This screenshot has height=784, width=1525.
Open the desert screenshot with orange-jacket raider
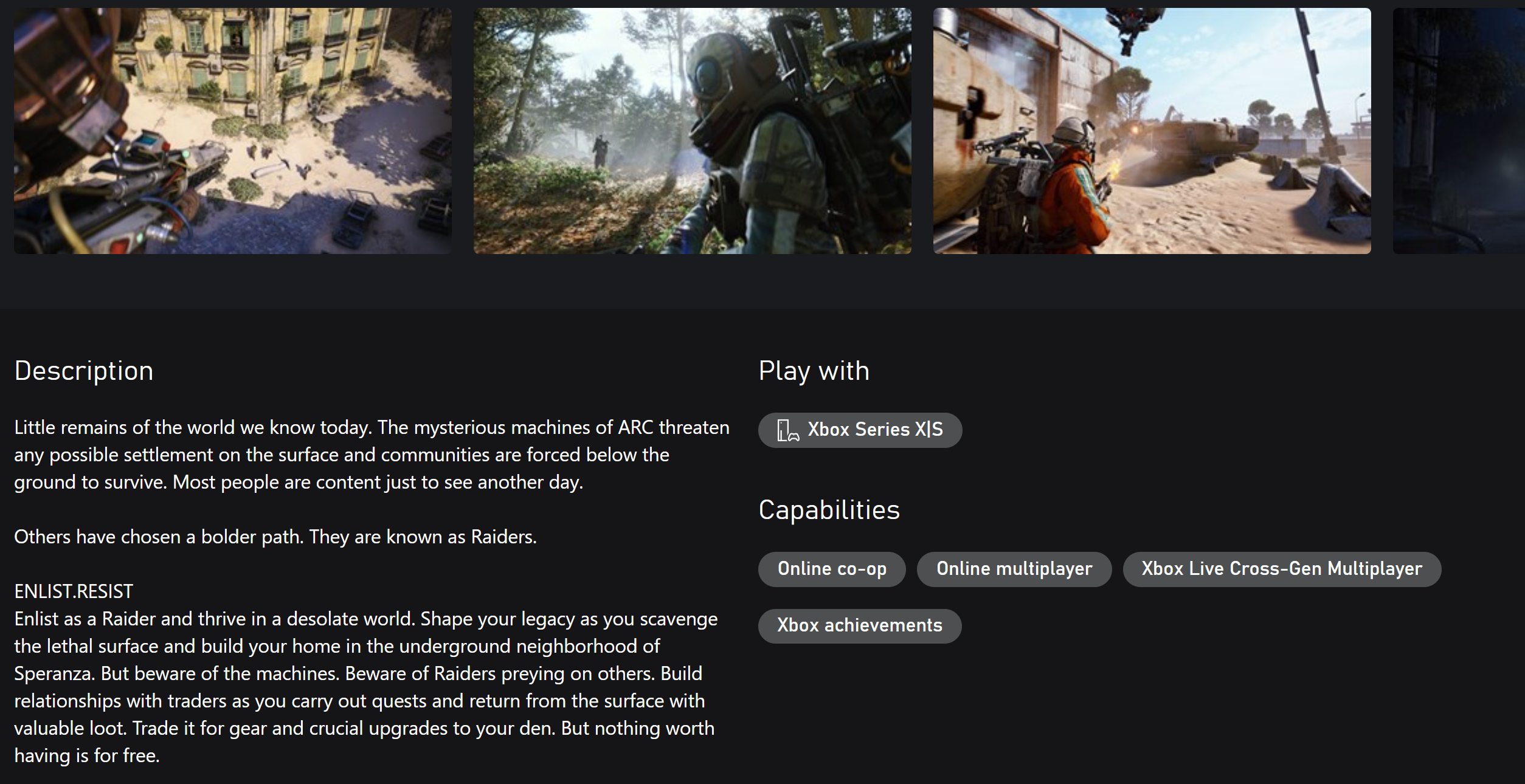1152,131
